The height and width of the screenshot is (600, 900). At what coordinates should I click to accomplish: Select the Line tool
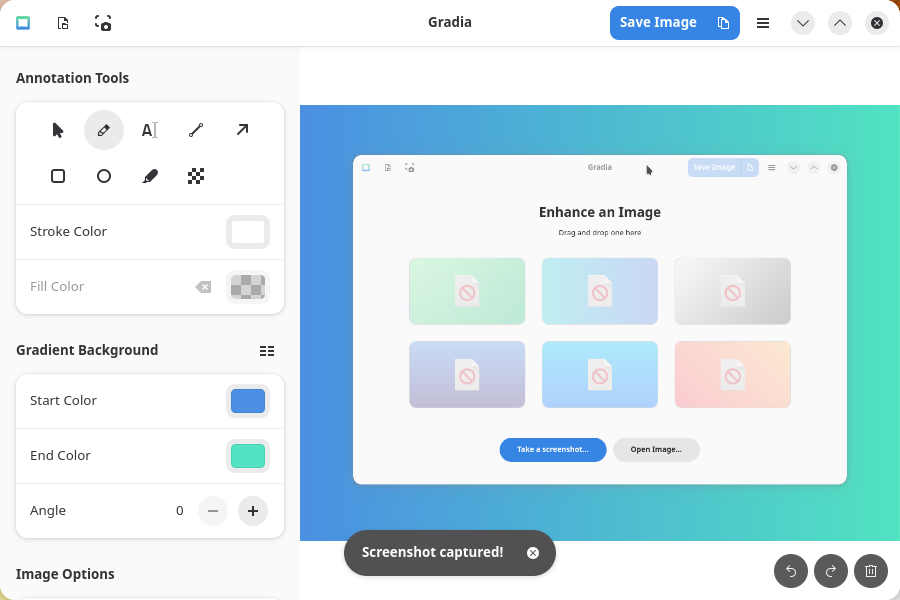pos(196,130)
